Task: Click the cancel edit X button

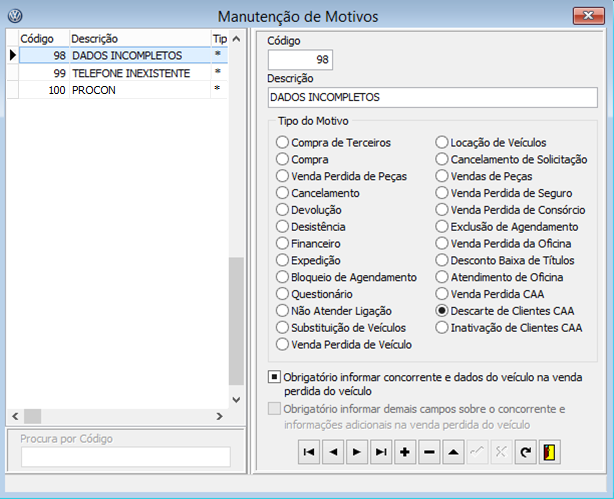Action: point(501,452)
